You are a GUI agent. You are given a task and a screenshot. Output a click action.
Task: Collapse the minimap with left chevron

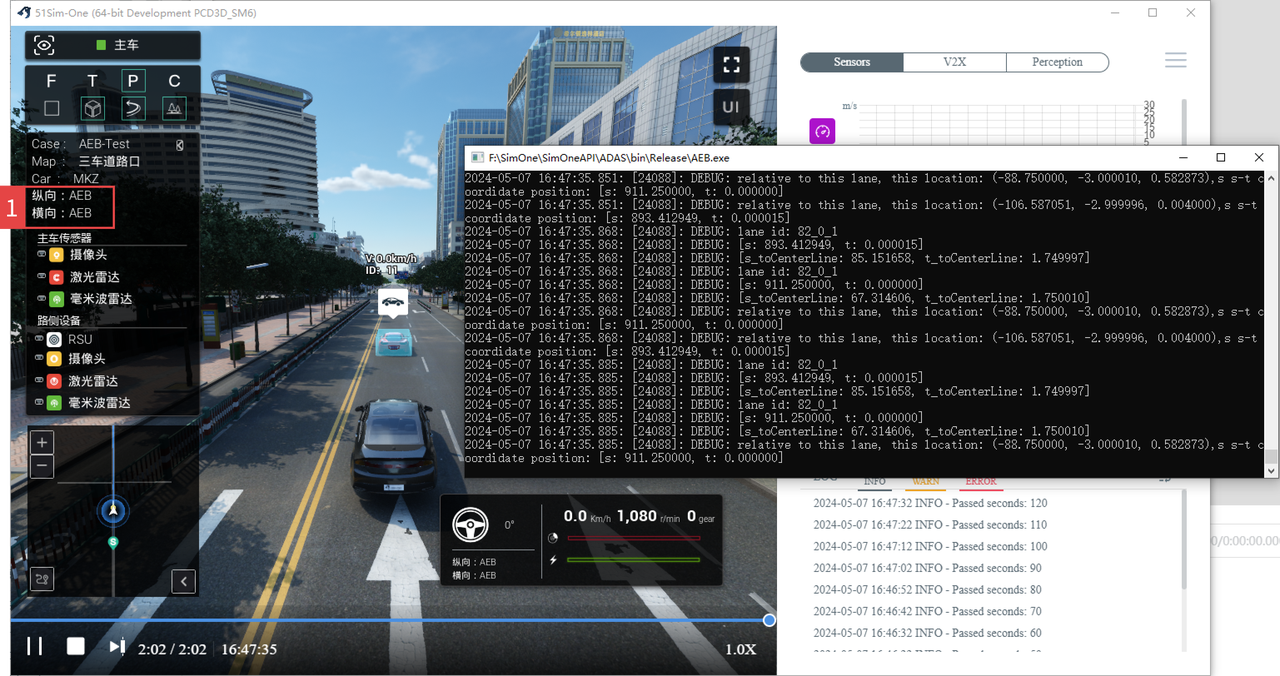(183, 581)
